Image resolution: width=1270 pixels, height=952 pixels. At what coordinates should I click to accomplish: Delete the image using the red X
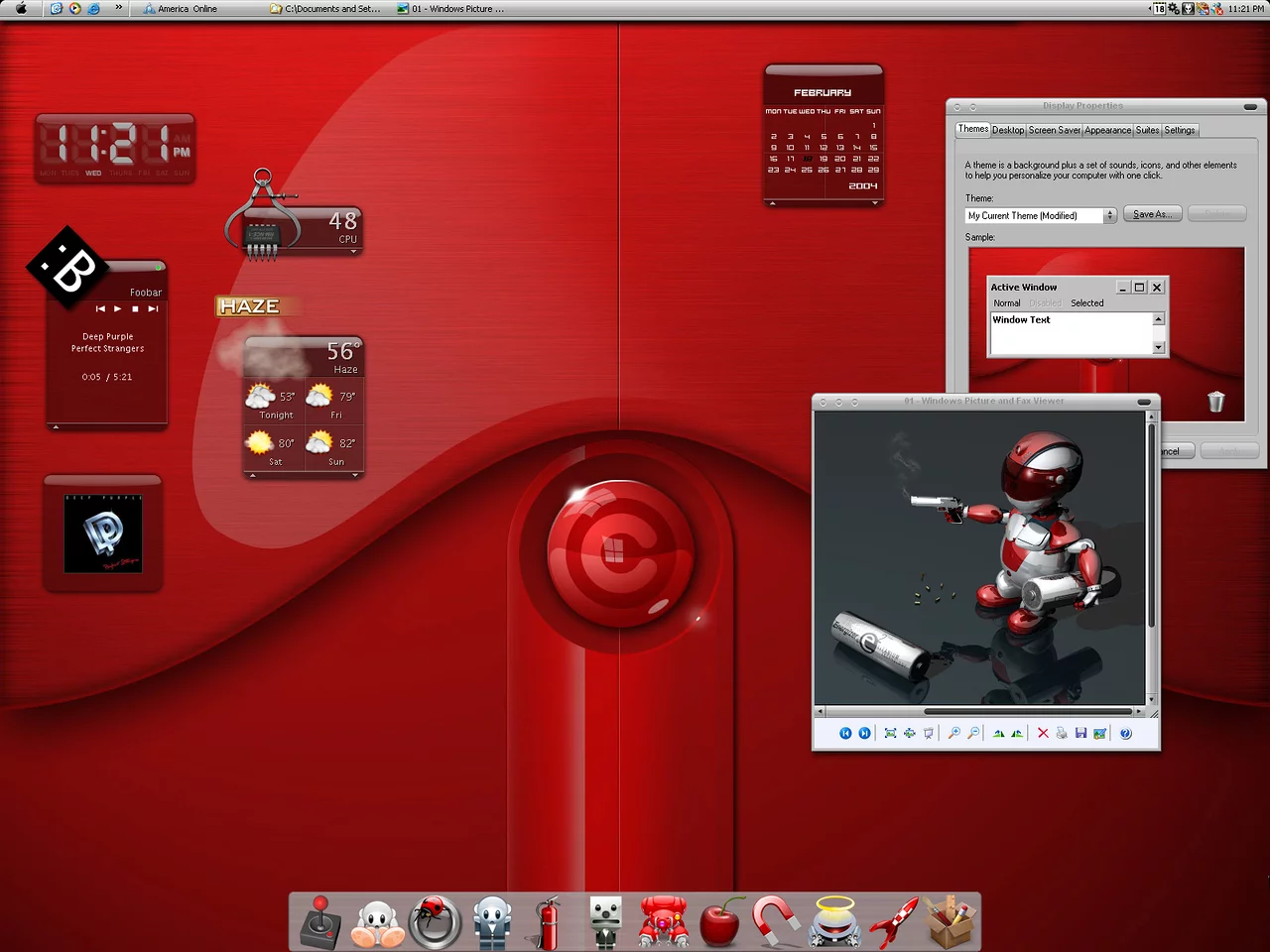coord(1043,734)
